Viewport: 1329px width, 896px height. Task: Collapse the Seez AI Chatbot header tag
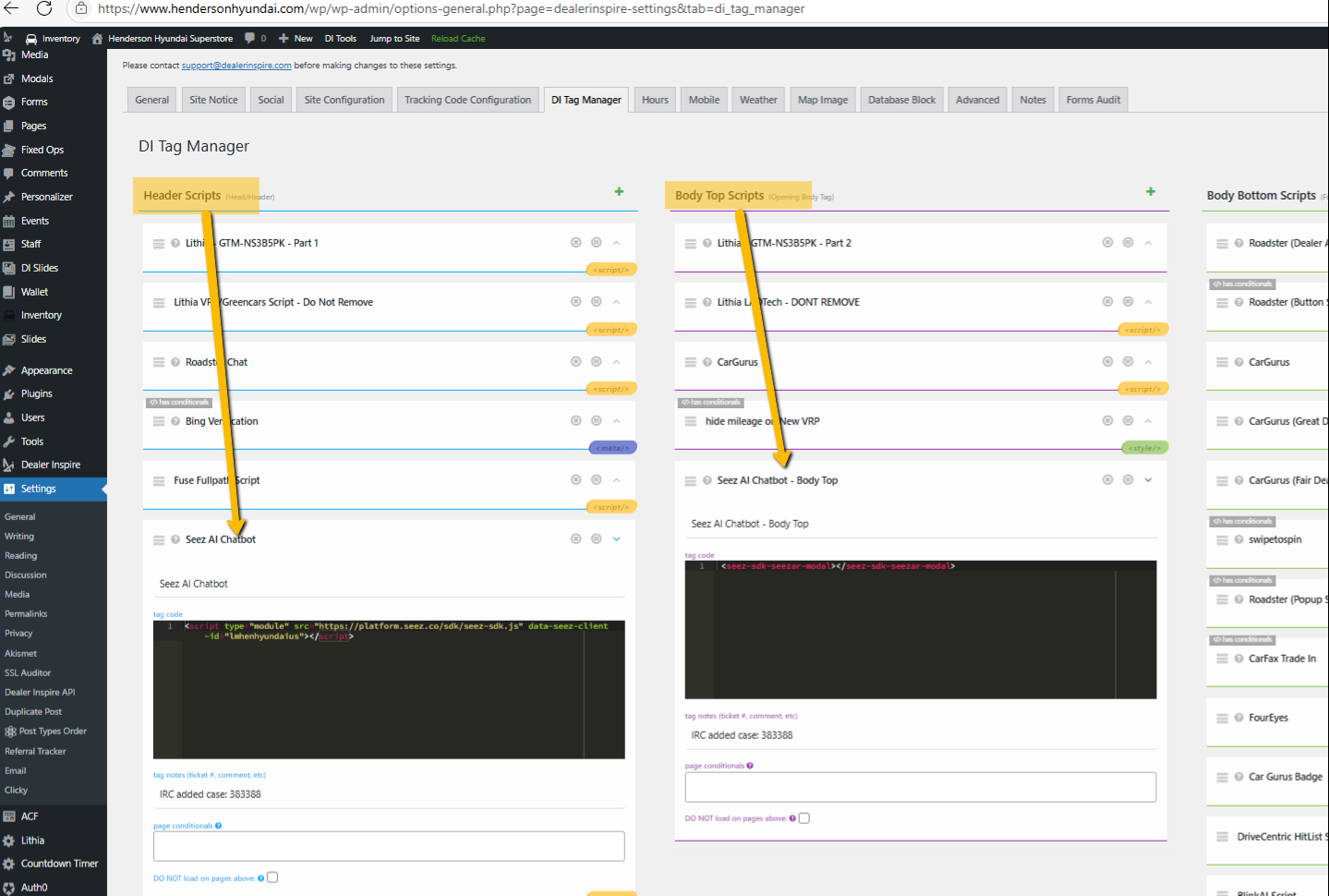[x=617, y=539]
